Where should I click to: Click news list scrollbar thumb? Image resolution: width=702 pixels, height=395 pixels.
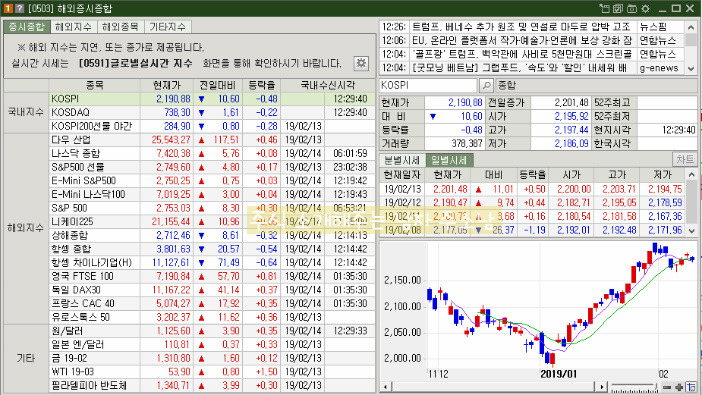[691, 41]
